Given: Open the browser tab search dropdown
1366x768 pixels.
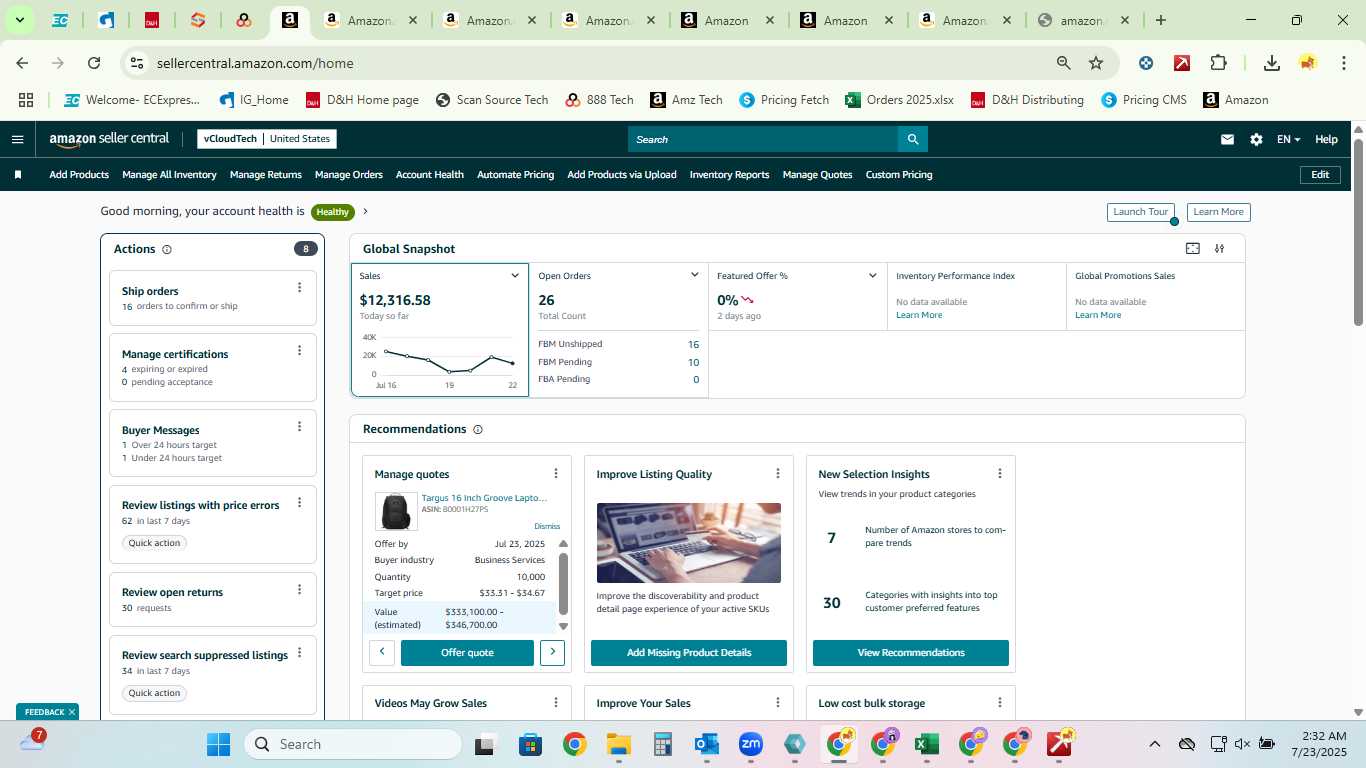Looking at the screenshot, I should click(19, 20).
